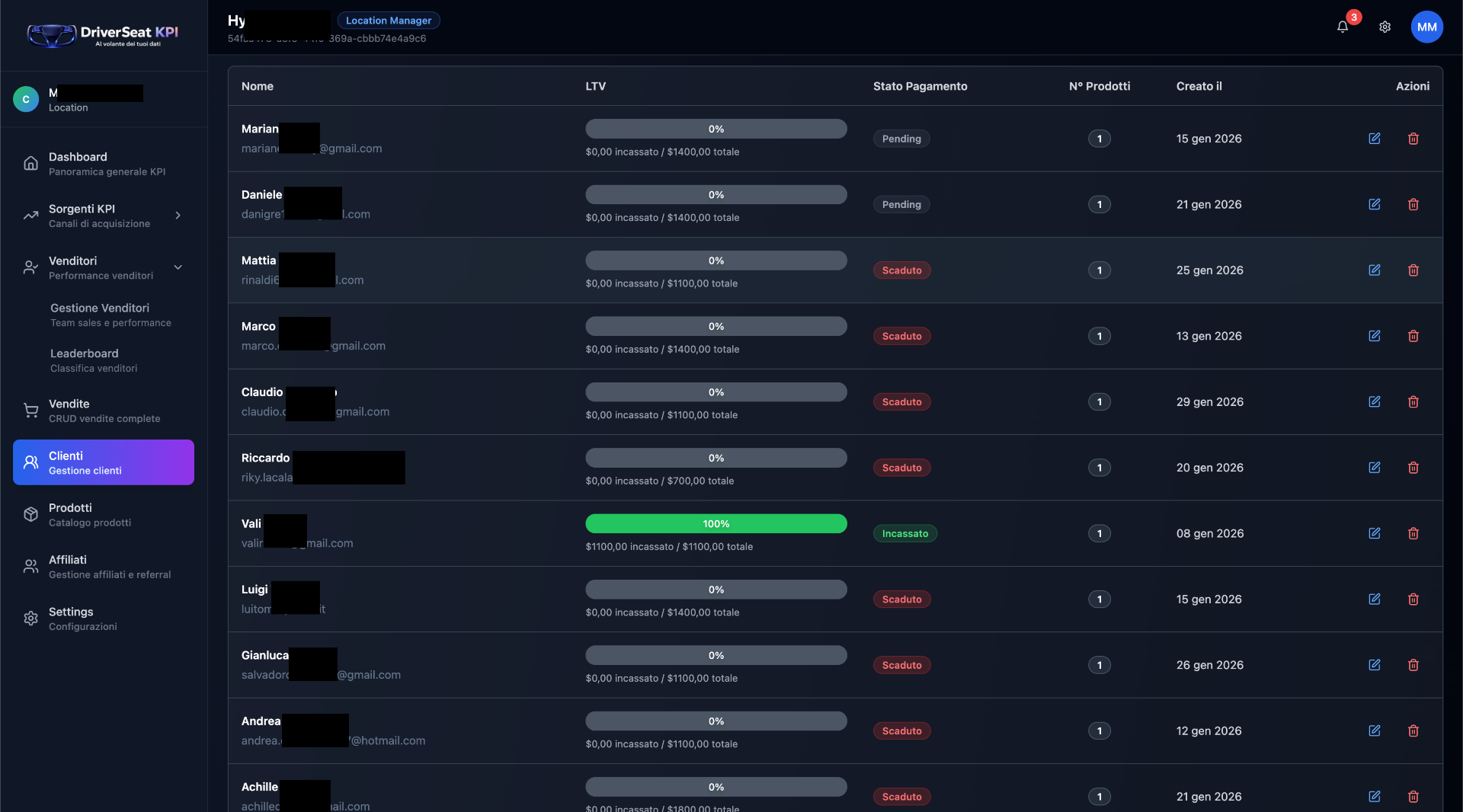This screenshot has width=1463, height=812.
Task: Click Vali's 100% green progress bar
Action: click(715, 523)
